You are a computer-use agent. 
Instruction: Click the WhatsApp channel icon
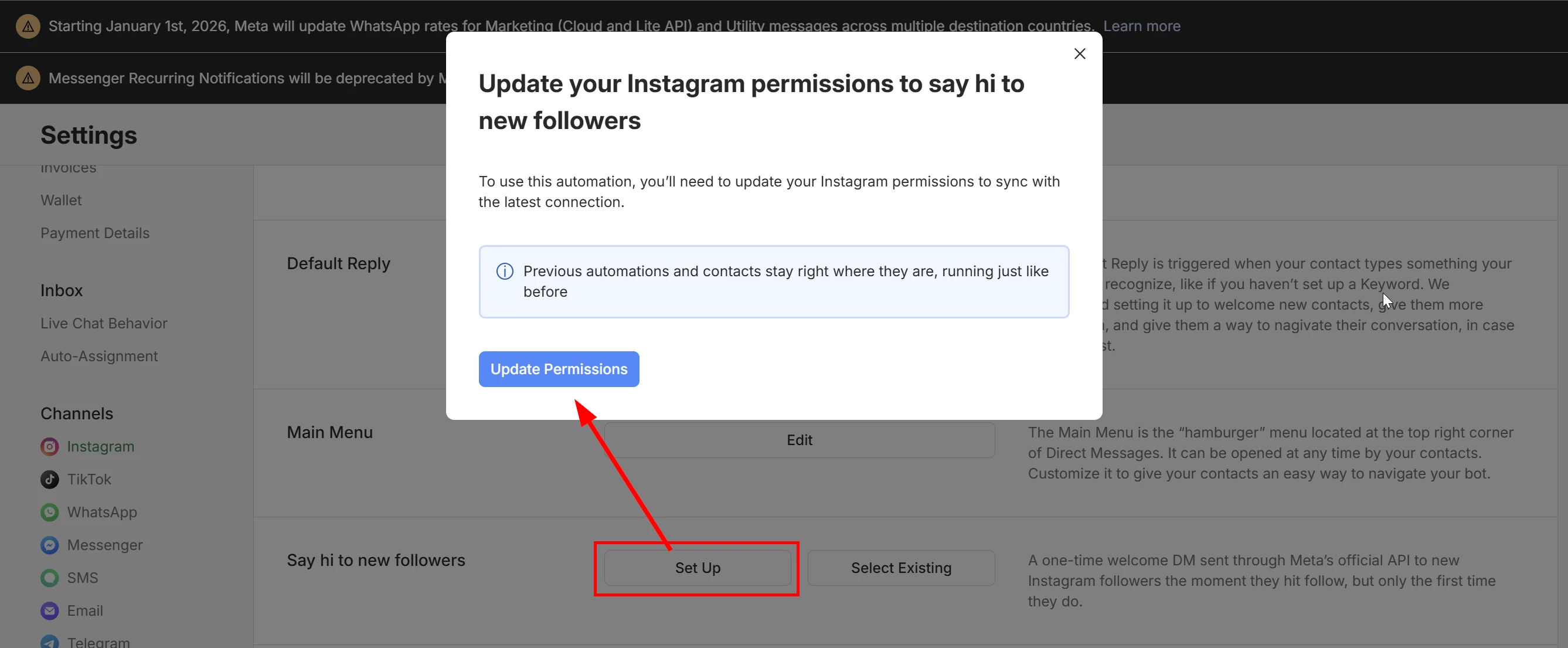pos(49,512)
